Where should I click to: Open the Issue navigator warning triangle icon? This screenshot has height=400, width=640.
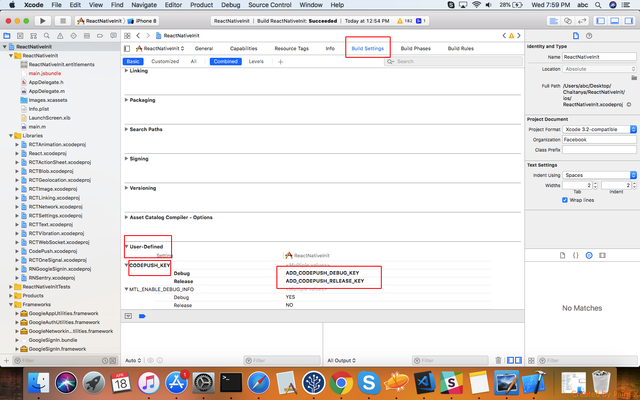click(x=60, y=36)
